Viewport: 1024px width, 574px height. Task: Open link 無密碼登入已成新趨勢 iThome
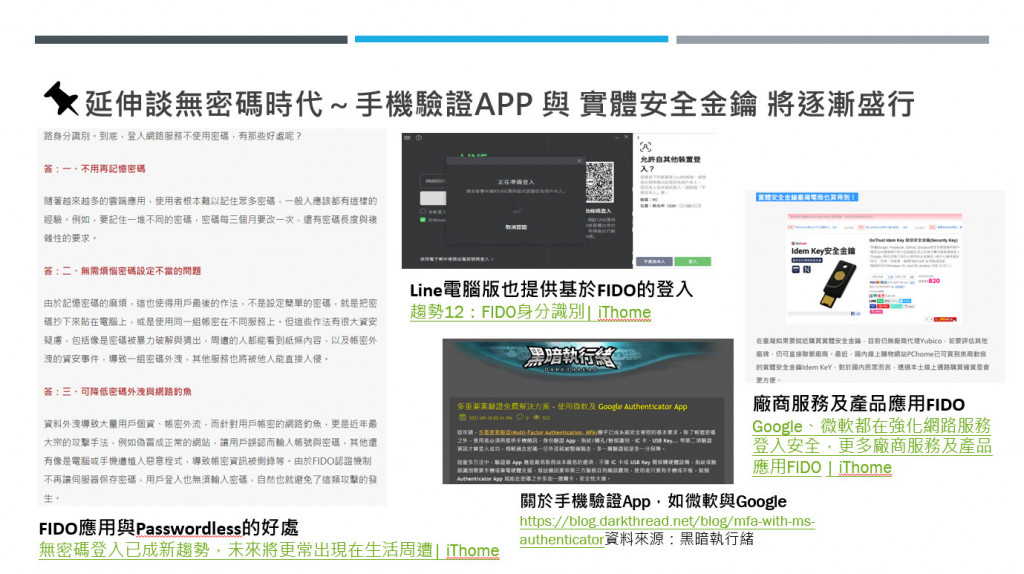(268, 550)
